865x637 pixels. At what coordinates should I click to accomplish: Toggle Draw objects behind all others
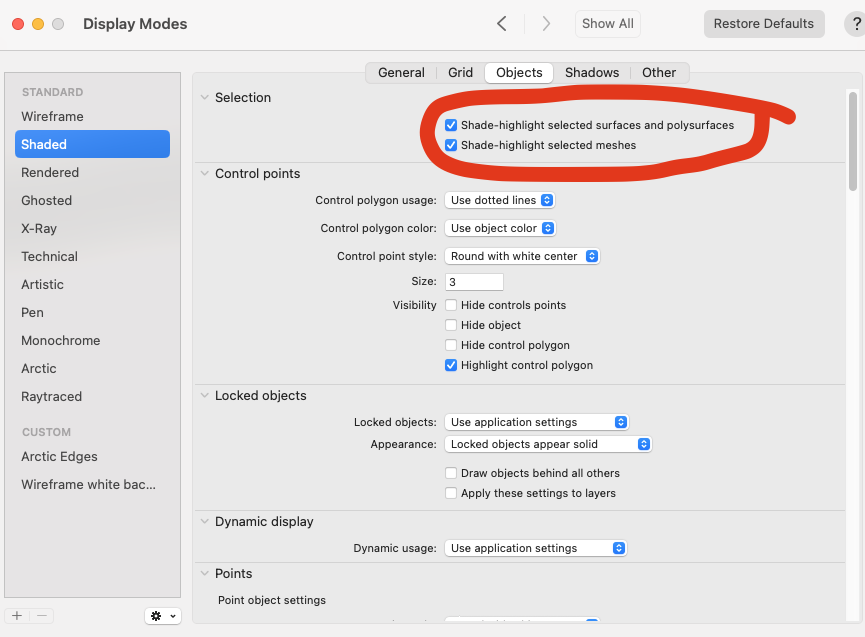[x=451, y=473]
